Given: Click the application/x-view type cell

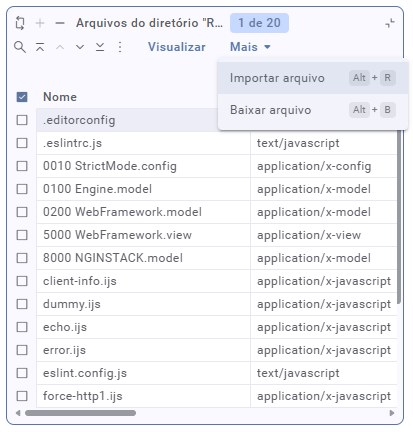Looking at the screenshot, I should click(324, 235).
